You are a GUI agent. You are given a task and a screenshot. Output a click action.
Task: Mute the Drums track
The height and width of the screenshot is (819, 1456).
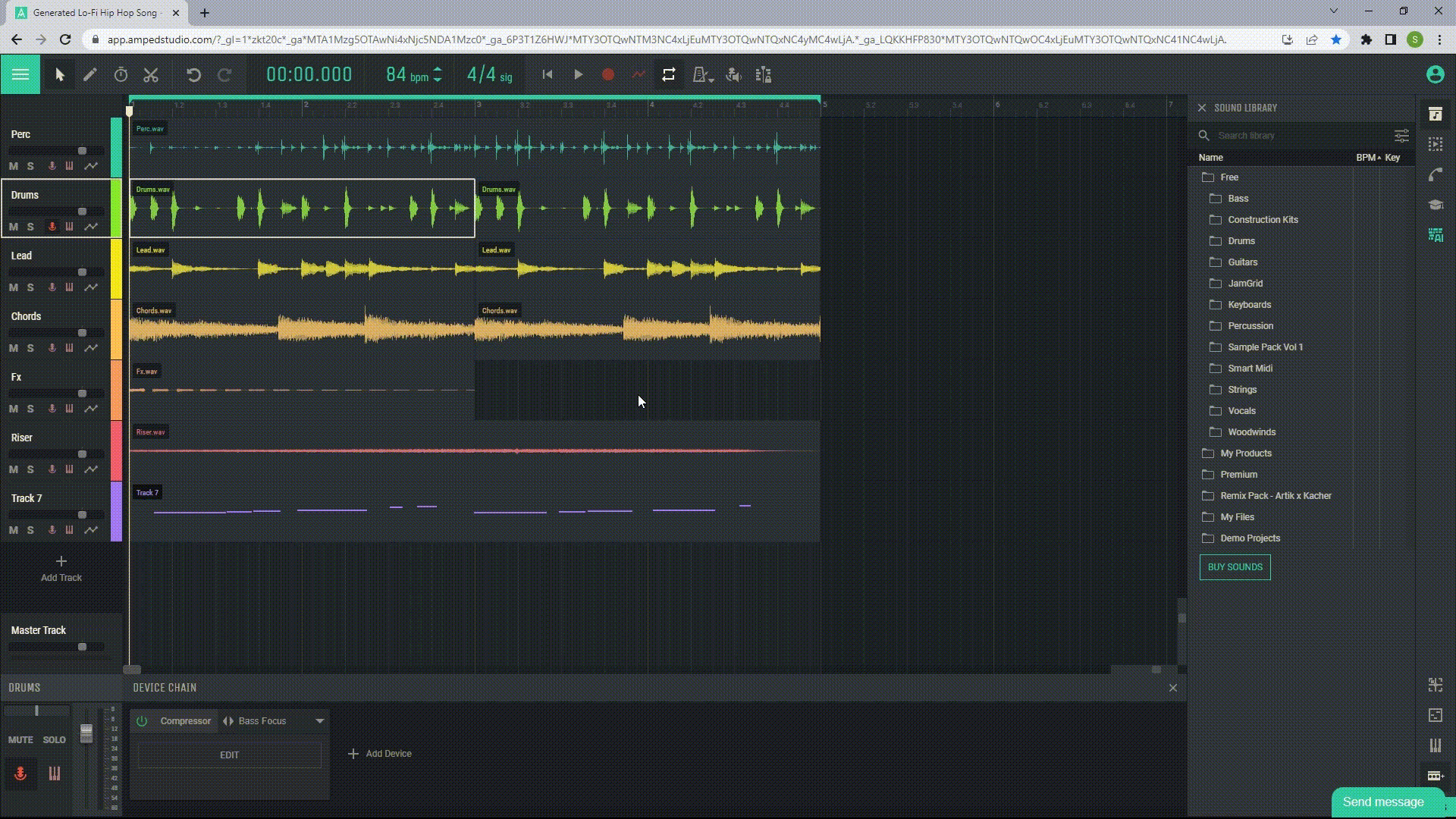(14, 226)
